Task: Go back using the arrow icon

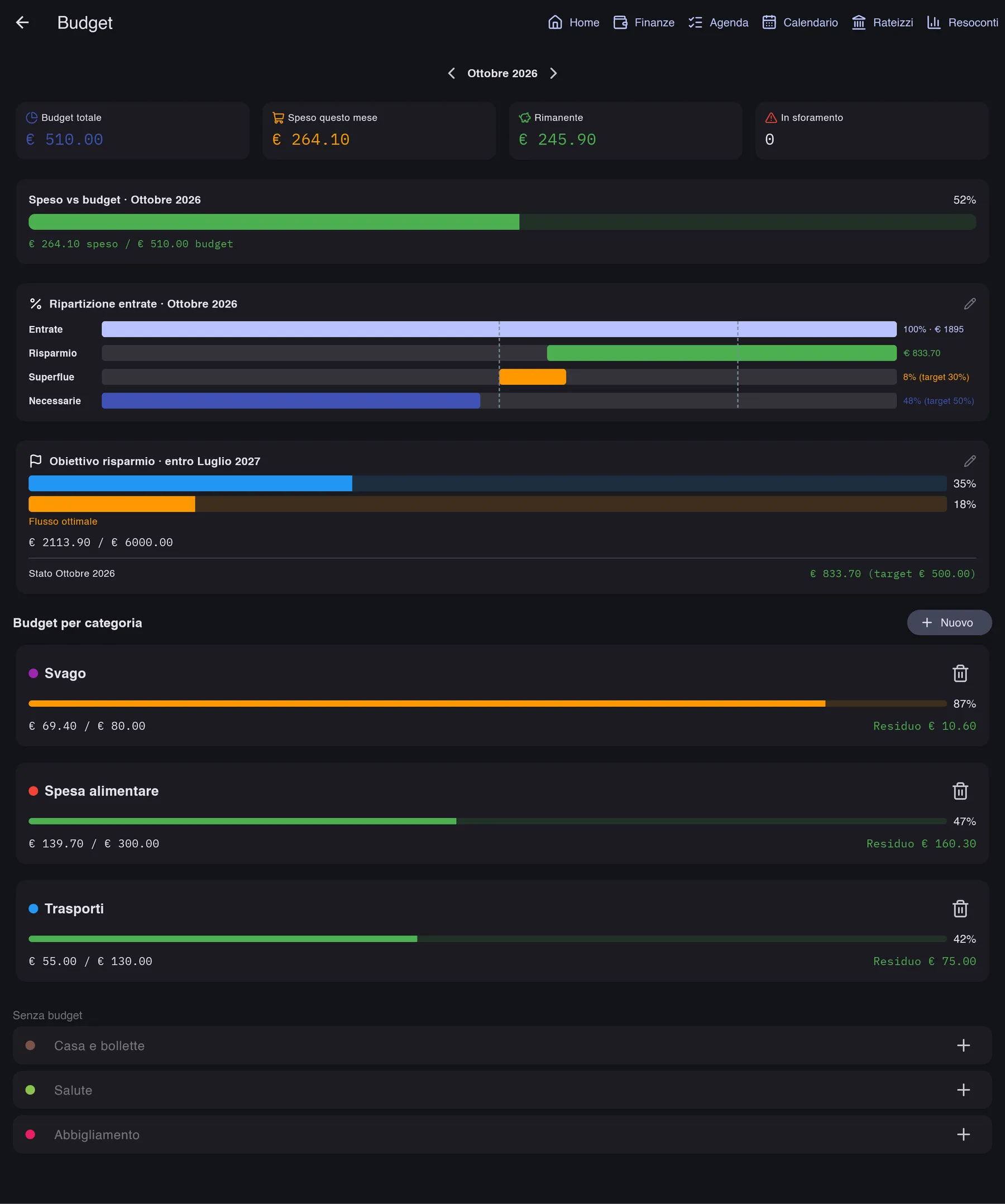Action: (x=22, y=22)
